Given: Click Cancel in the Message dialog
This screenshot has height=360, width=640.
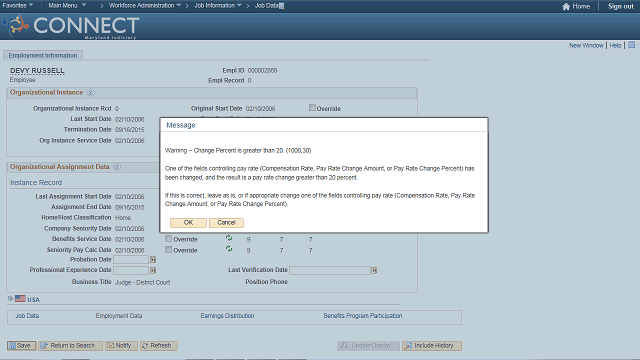Looking at the screenshot, I should click(x=226, y=223).
